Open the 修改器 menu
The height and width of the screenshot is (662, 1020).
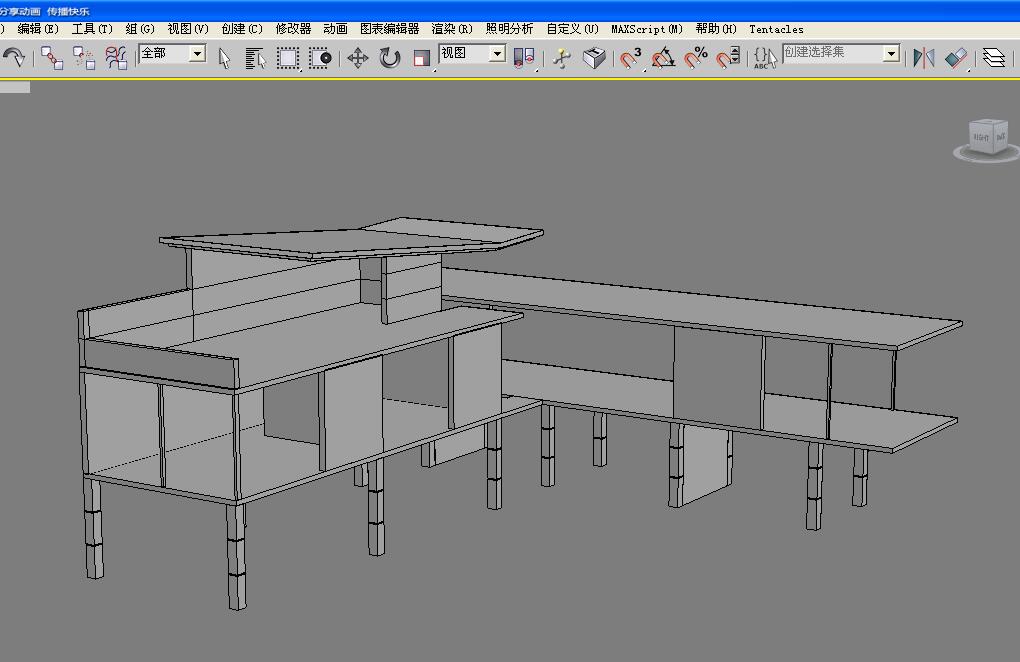tap(293, 29)
